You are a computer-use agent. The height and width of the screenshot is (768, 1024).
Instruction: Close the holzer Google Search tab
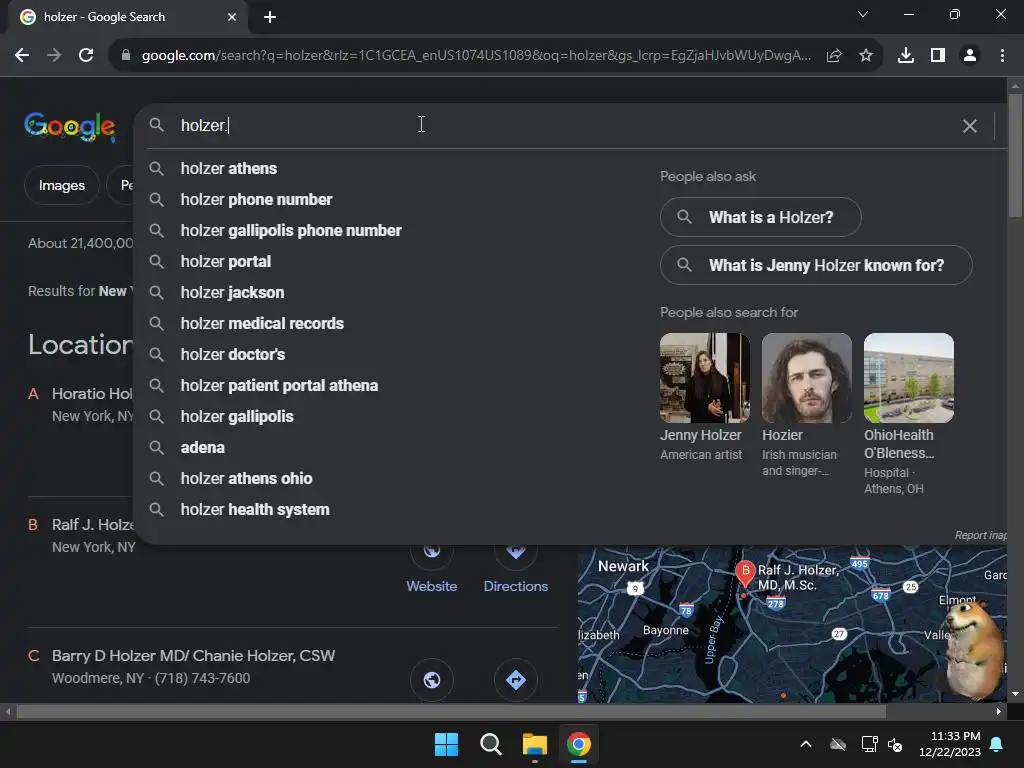point(232,17)
